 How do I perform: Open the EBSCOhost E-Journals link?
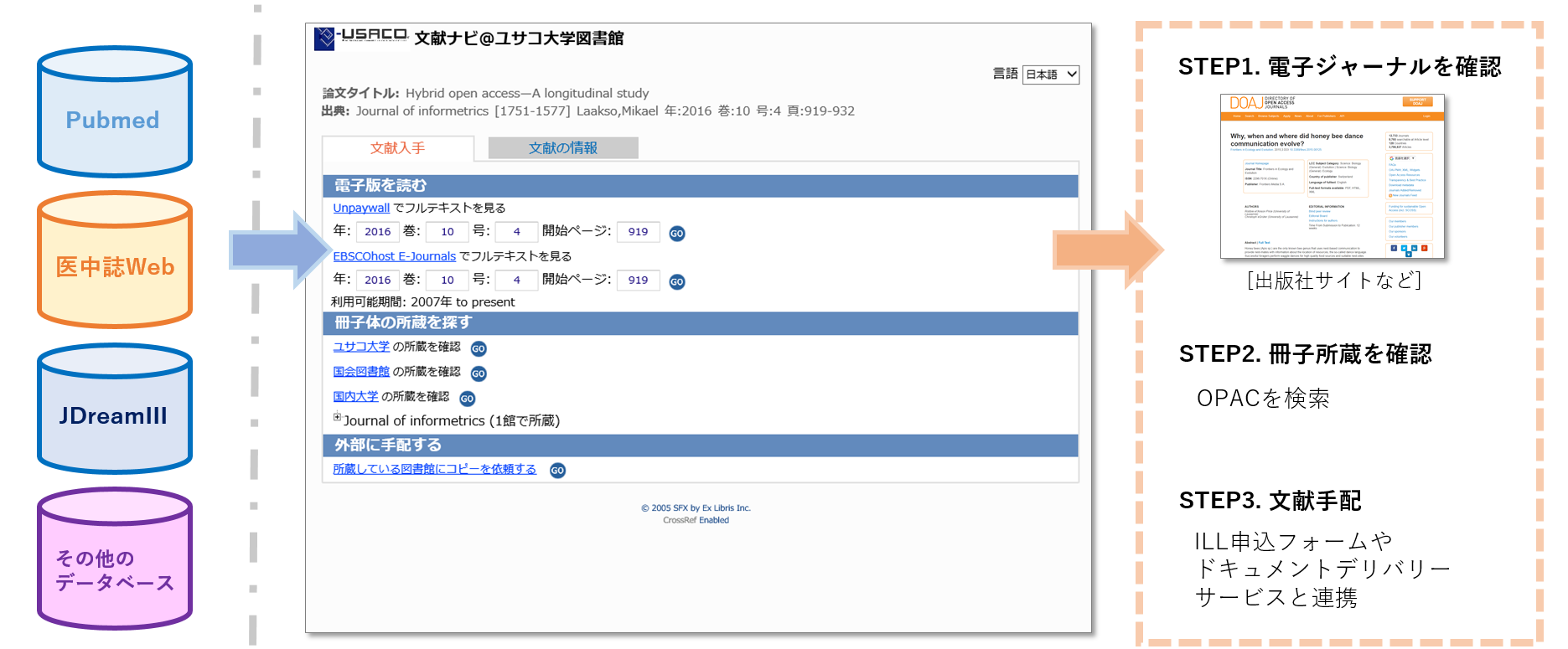[x=394, y=256]
